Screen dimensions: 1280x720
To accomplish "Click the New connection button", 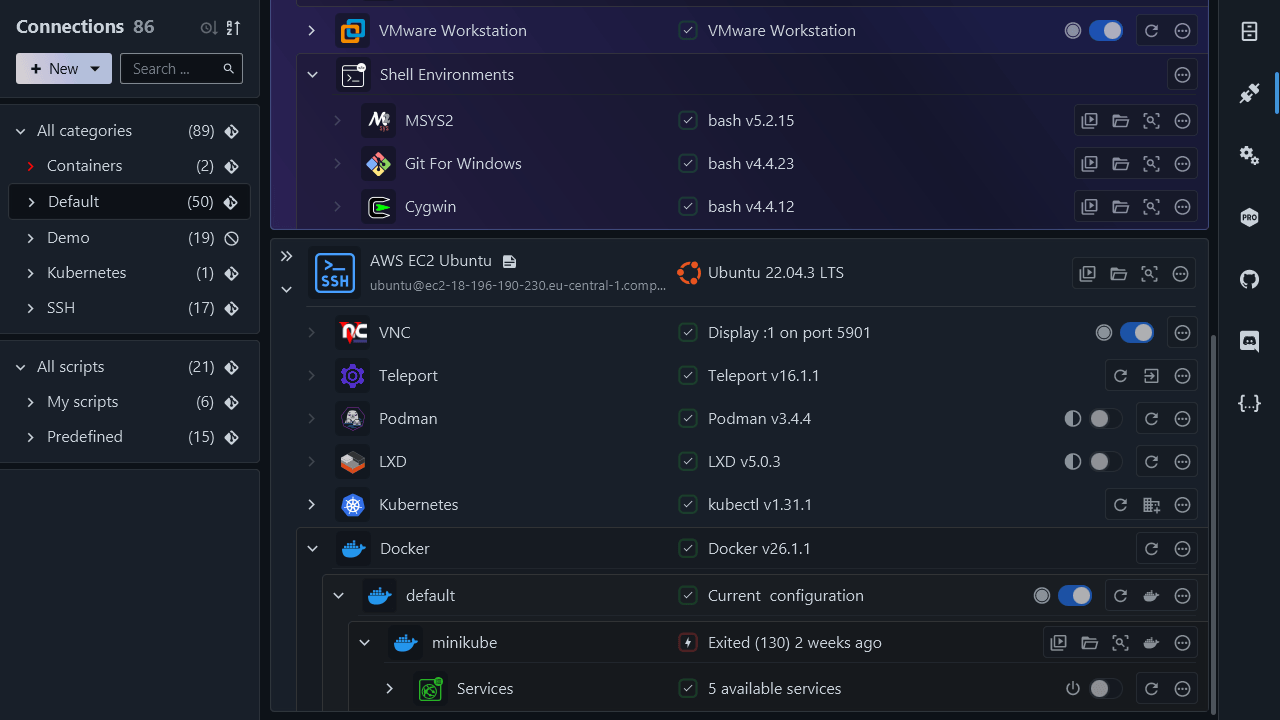I will point(54,69).
